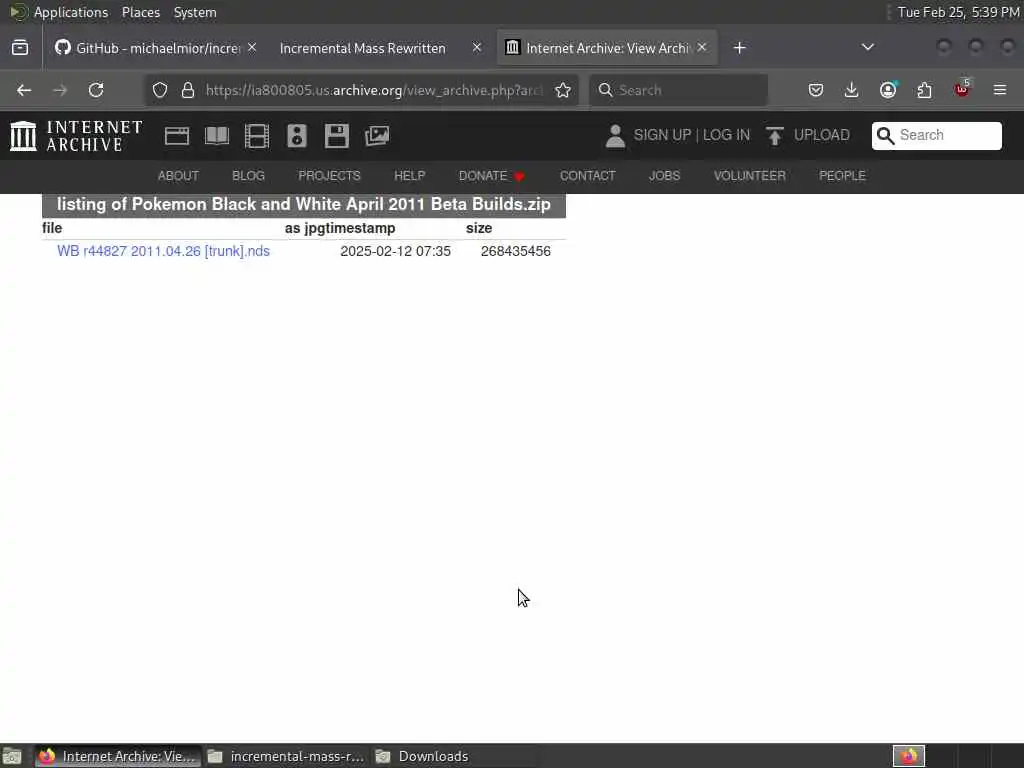
Task: Open the CONTACT nav link
Action: pyautogui.click(x=588, y=176)
